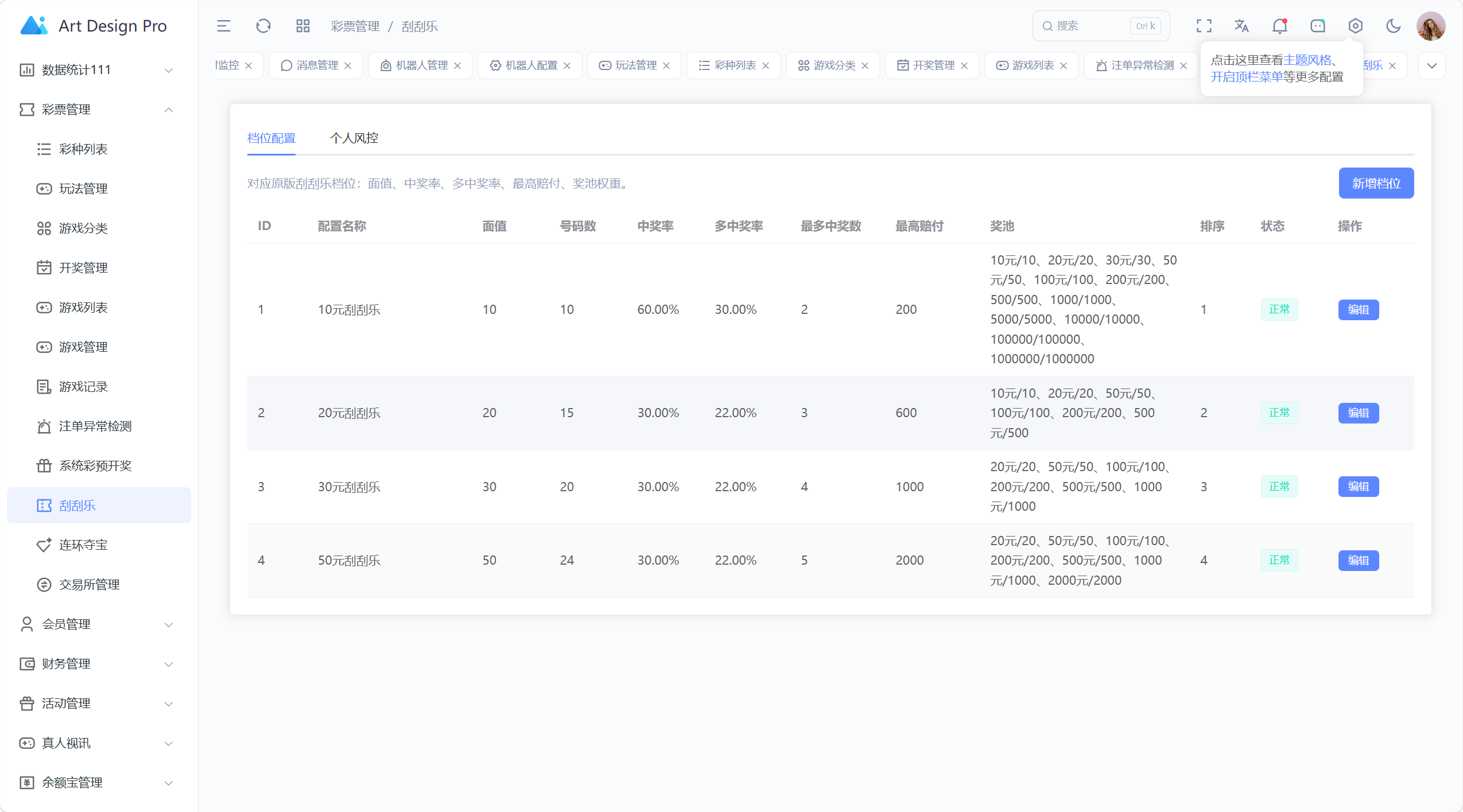
Task: Open the settings hexagon icon
Action: point(1356,26)
